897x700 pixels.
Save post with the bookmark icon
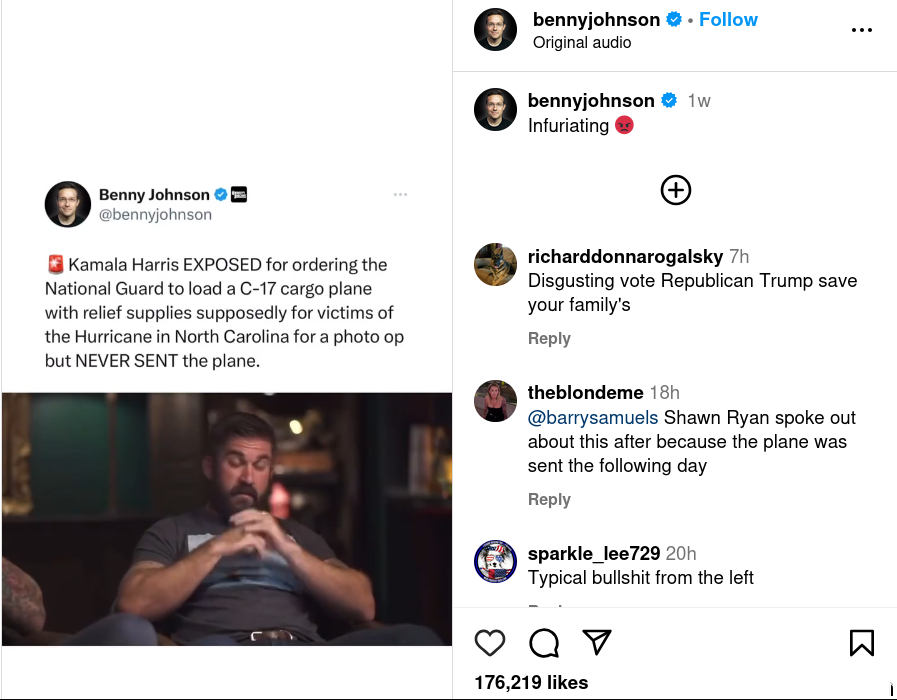click(x=861, y=642)
